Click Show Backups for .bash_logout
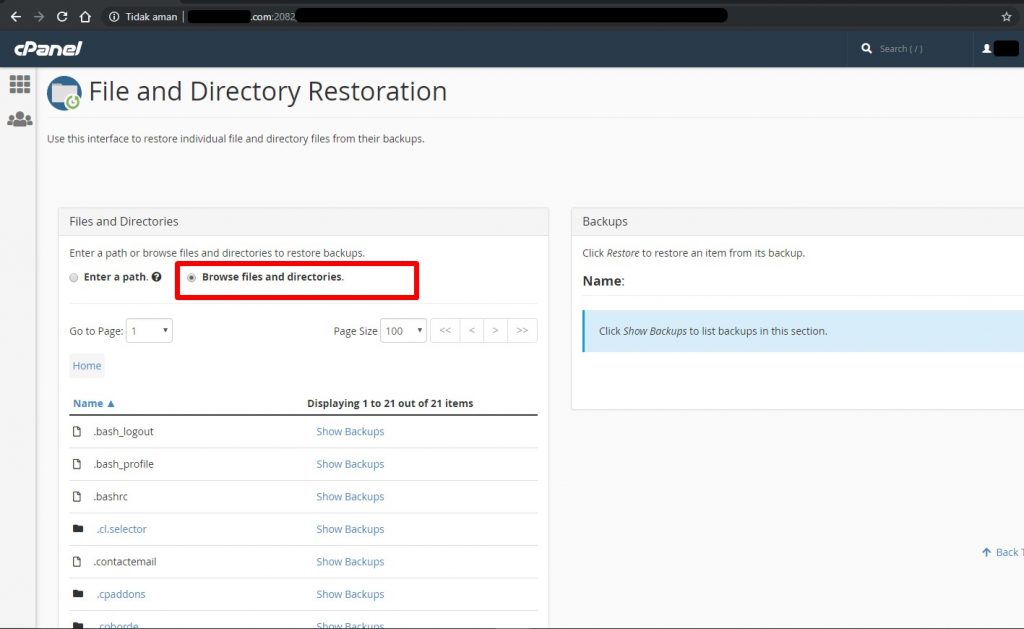Screen dimensions: 1024x629 coord(350,432)
